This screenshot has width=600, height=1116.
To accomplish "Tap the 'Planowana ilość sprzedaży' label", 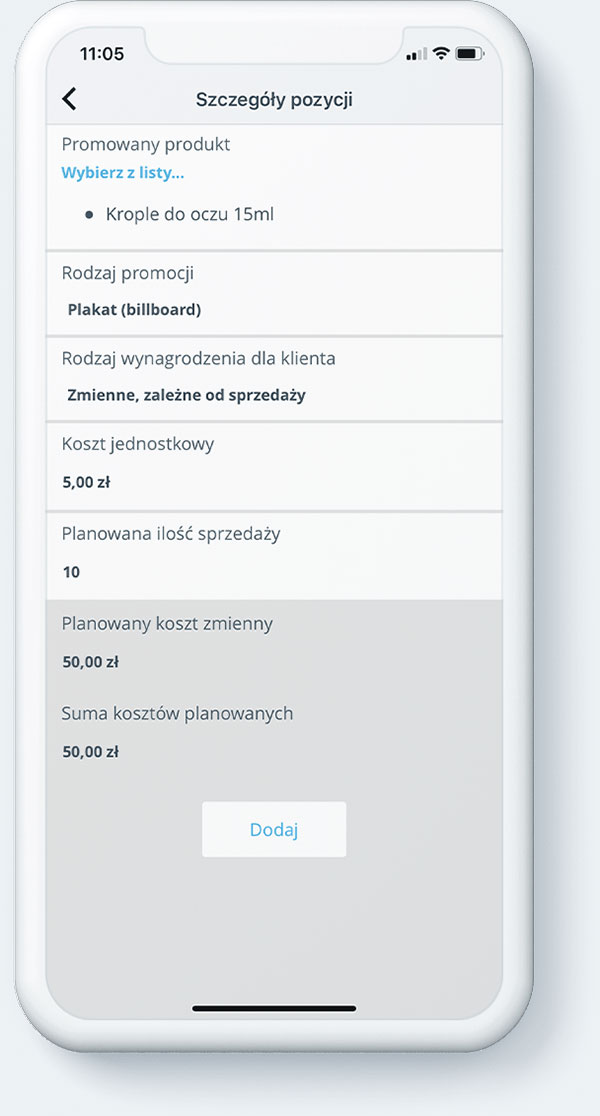I will (x=171, y=534).
